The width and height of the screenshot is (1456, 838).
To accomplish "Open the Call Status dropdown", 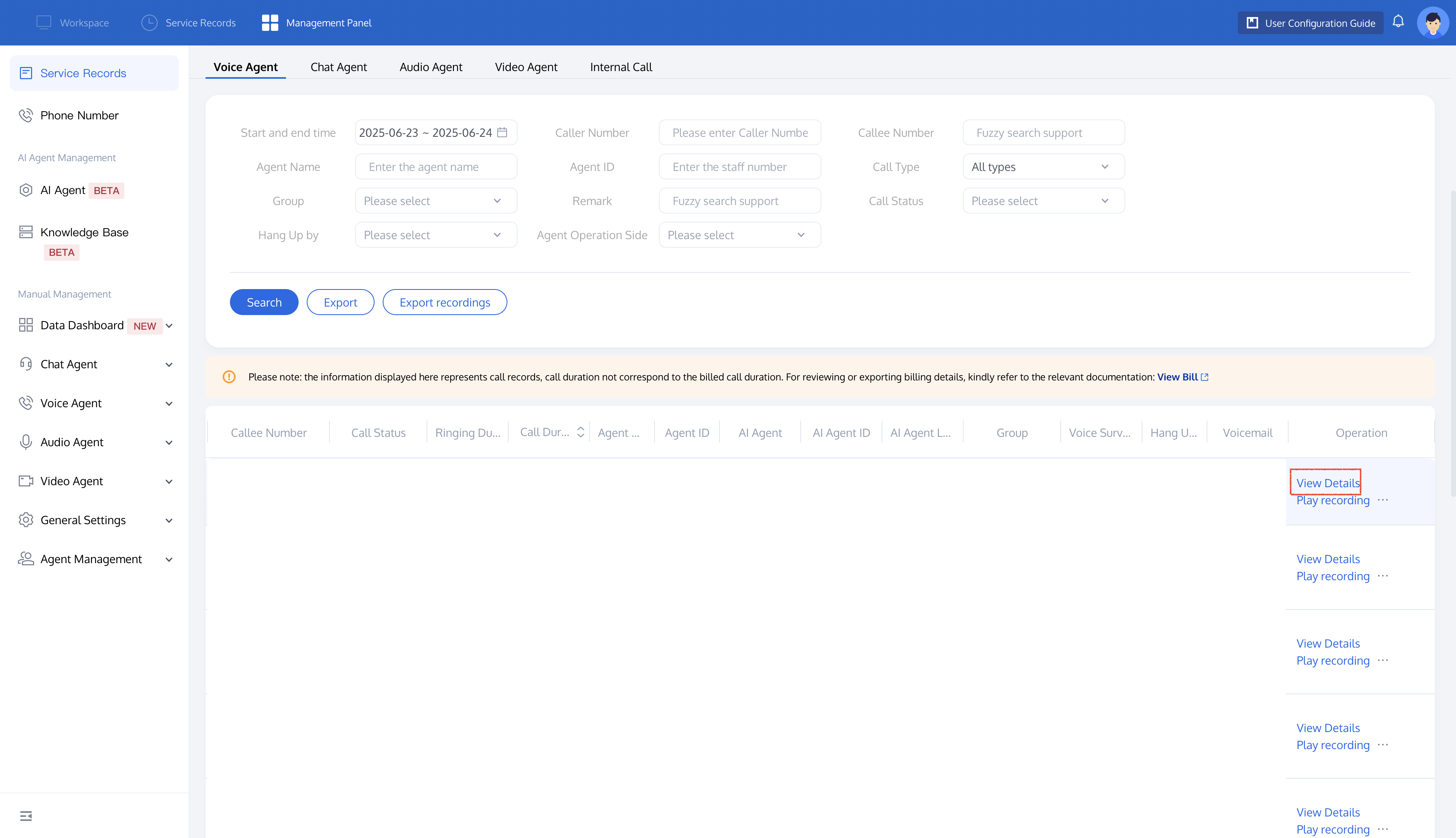I will (x=1043, y=201).
